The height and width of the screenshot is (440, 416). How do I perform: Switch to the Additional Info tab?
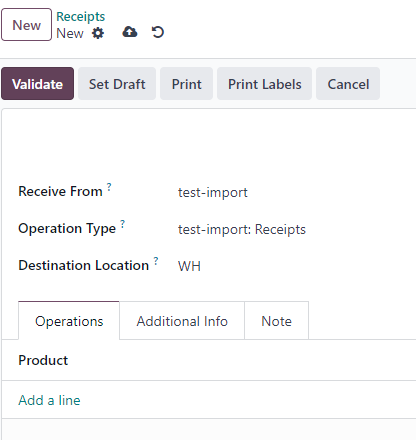click(x=182, y=321)
